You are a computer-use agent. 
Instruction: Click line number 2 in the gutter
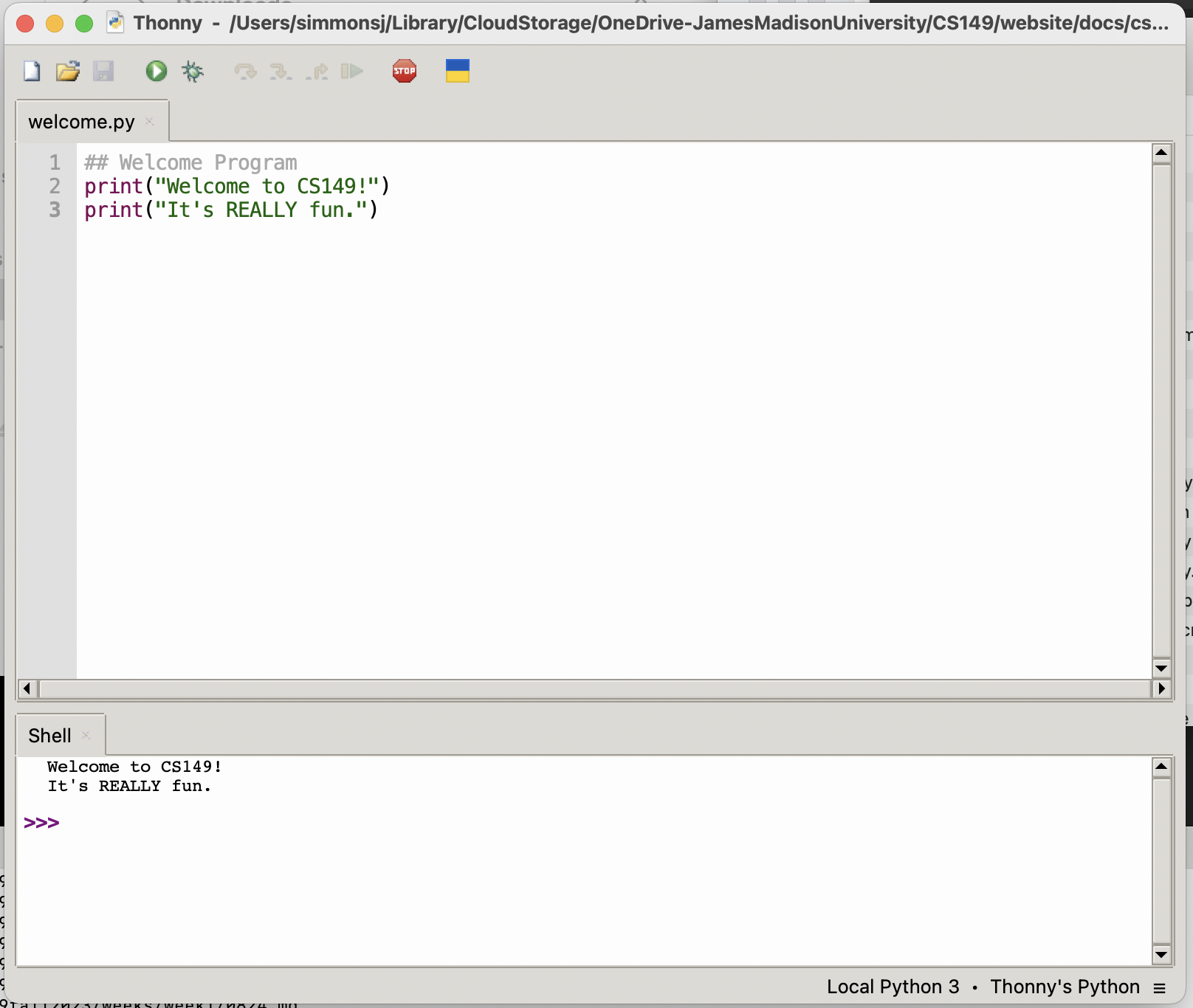click(x=55, y=186)
